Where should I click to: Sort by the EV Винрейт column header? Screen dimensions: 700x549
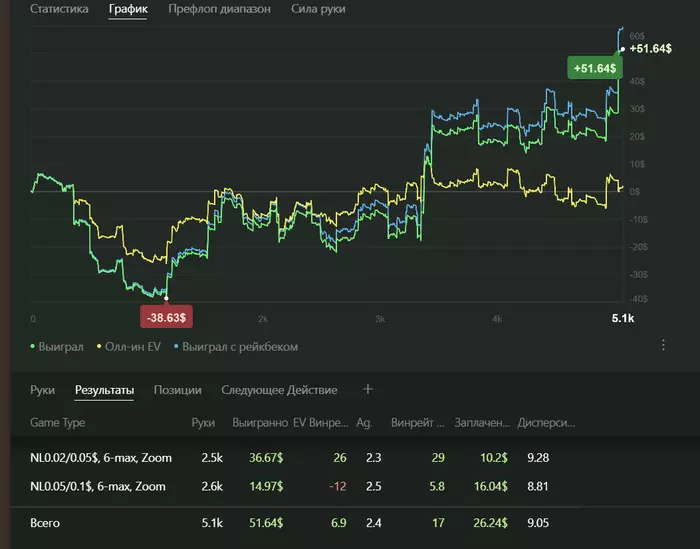coord(321,423)
